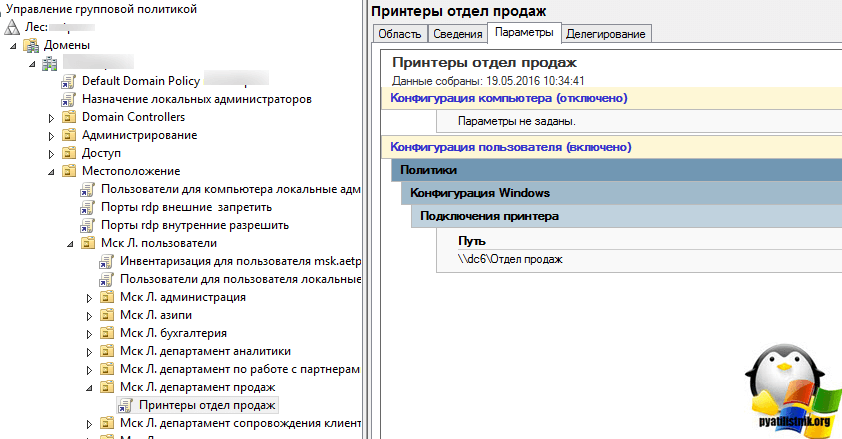Click Конфигурация компьютера (отключено) header link

(508, 98)
